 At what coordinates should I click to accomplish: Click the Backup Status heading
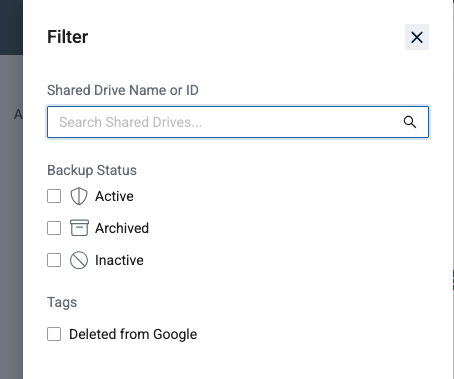(x=92, y=170)
